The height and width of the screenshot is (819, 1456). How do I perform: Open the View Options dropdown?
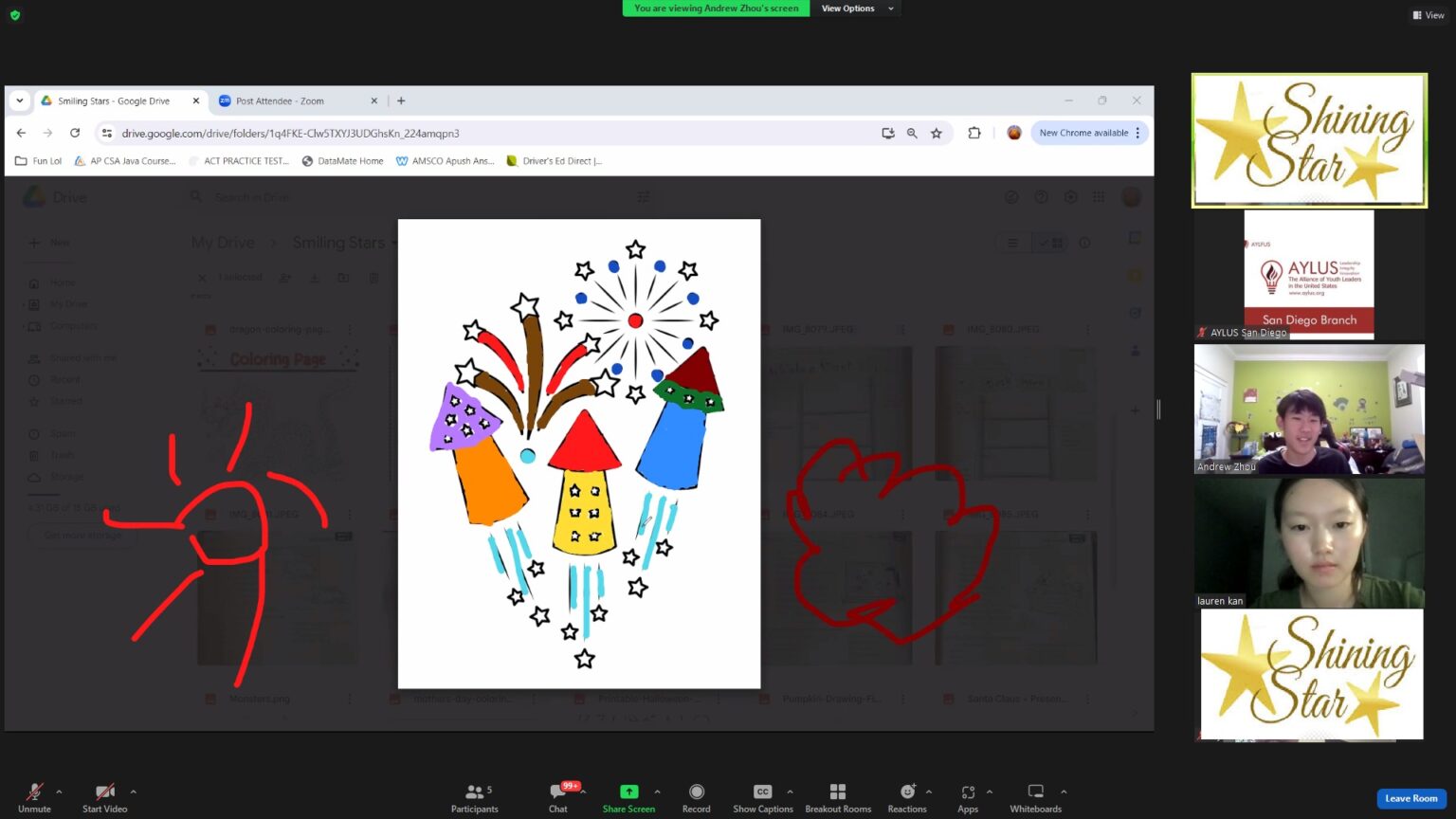[x=856, y=9]
